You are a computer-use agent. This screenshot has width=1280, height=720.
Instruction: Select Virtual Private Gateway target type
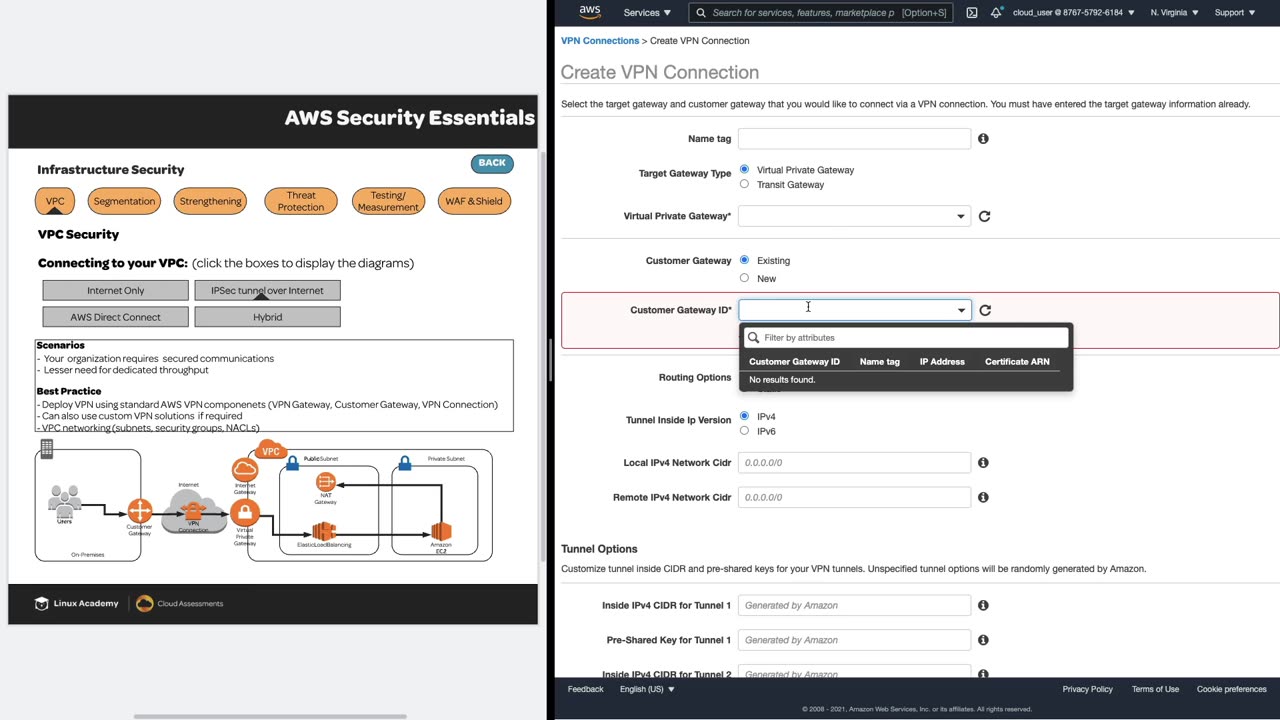[x=744, y=169]
